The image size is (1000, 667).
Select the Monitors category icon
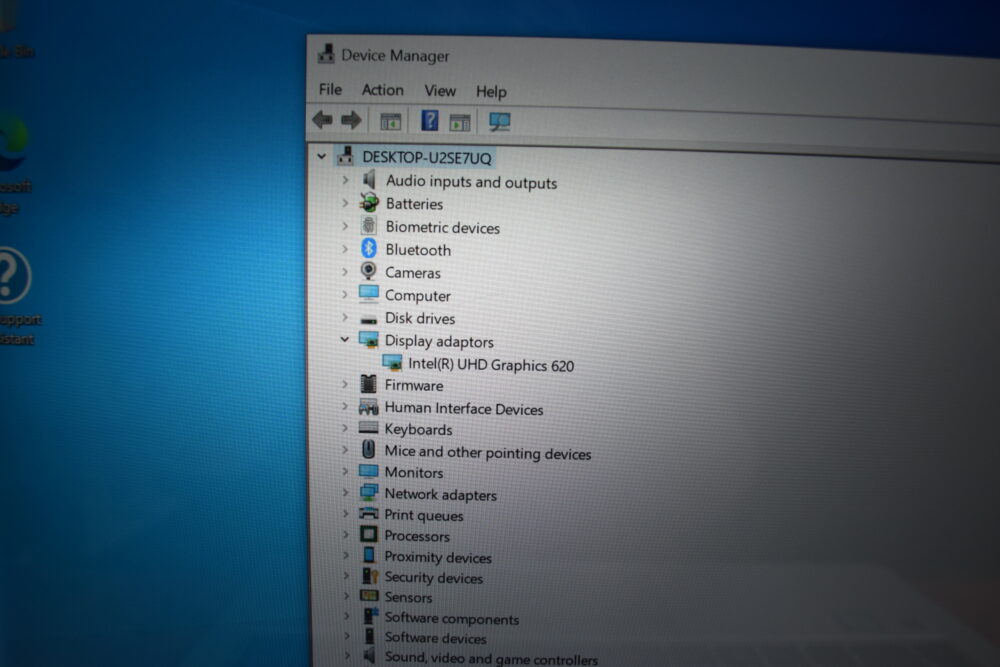(x=369, y=471)
